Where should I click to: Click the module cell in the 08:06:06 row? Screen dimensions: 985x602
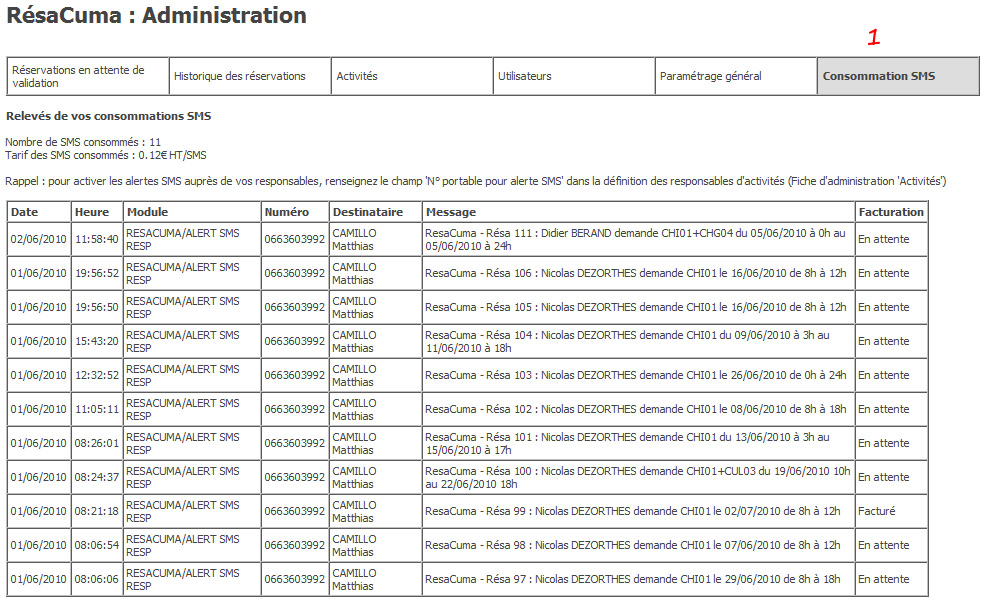pyautogui.click(x=192, y=579)
